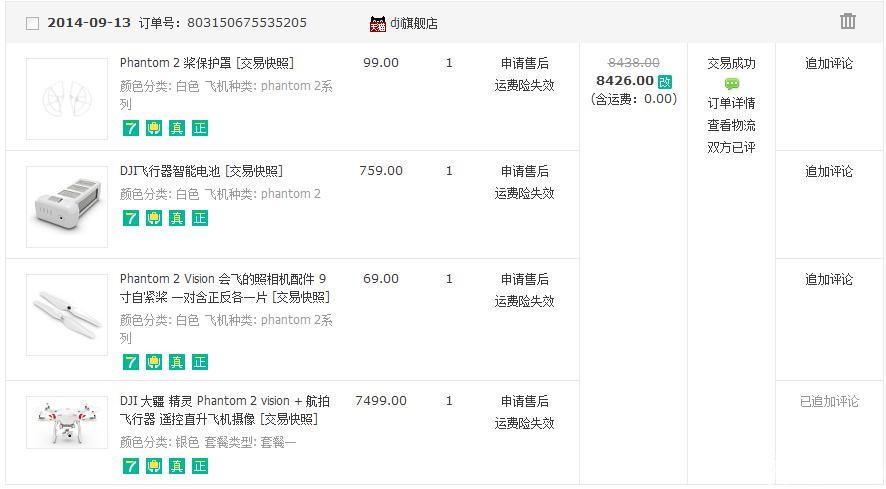Open 订单详情 order details
The height and width of the screenshot is (489, 886).
(731, 103)
